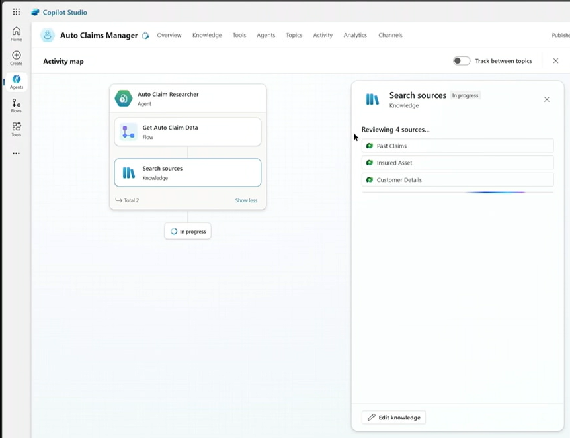Toggle Track between topics switch
Viewport: 570px width, 438px height.
[462, 61]
